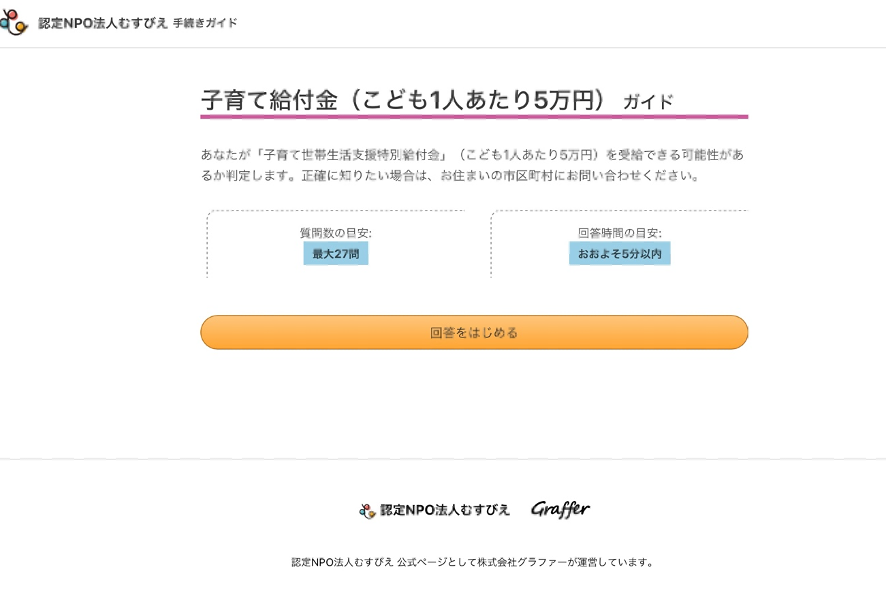The height and width of the screenshot is (593, 887).
Task: Click the 回答時間の目安 label
Action: [x=619, y=233]
